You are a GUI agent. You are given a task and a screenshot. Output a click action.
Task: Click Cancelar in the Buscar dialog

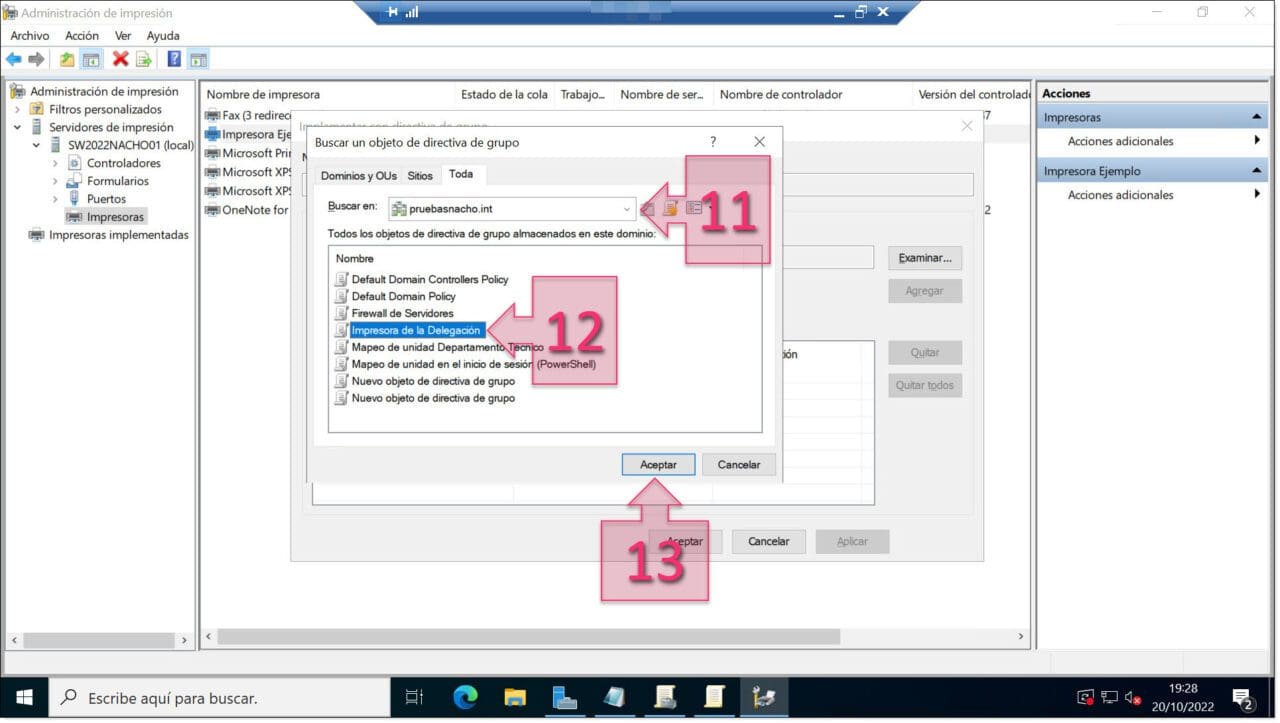point(739,464)
